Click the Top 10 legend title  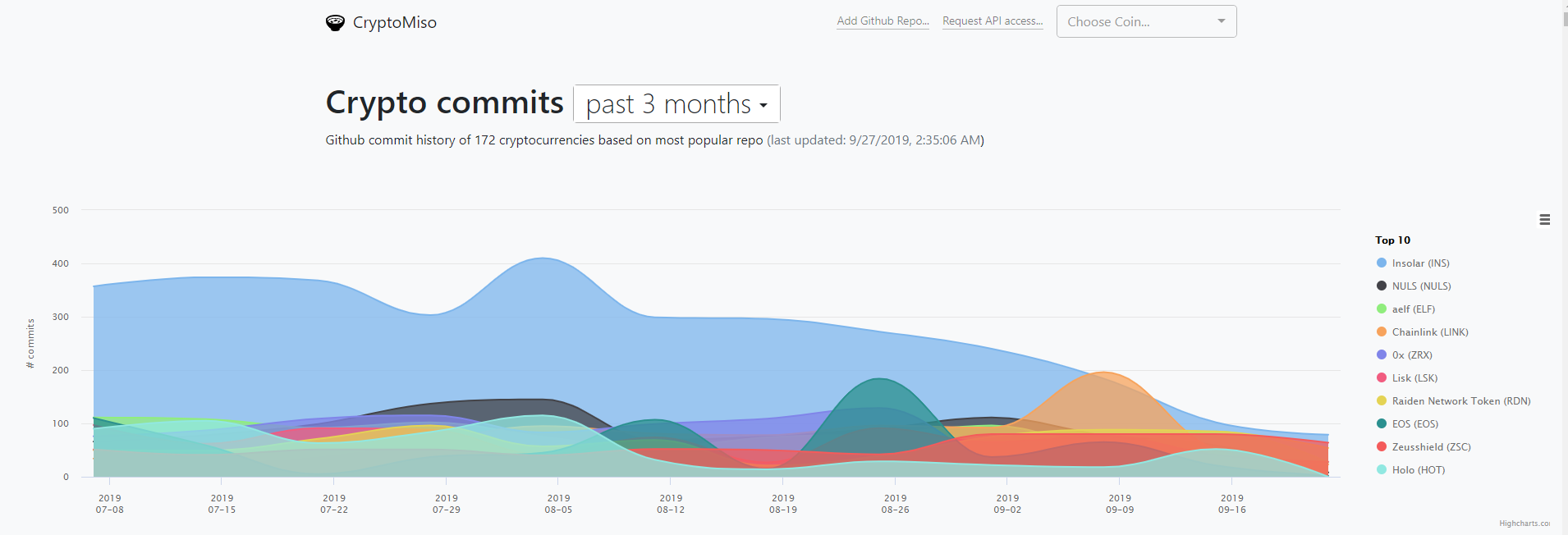(x=1392, y=240)
